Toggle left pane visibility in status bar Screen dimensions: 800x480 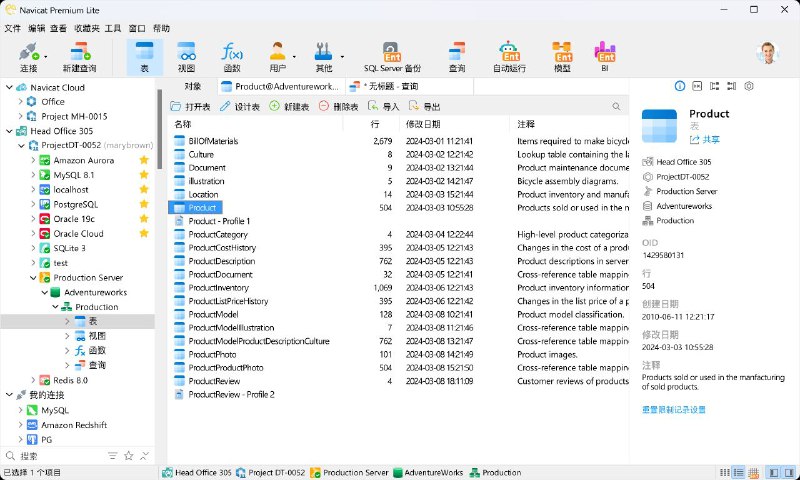click(x=773, y=473)
